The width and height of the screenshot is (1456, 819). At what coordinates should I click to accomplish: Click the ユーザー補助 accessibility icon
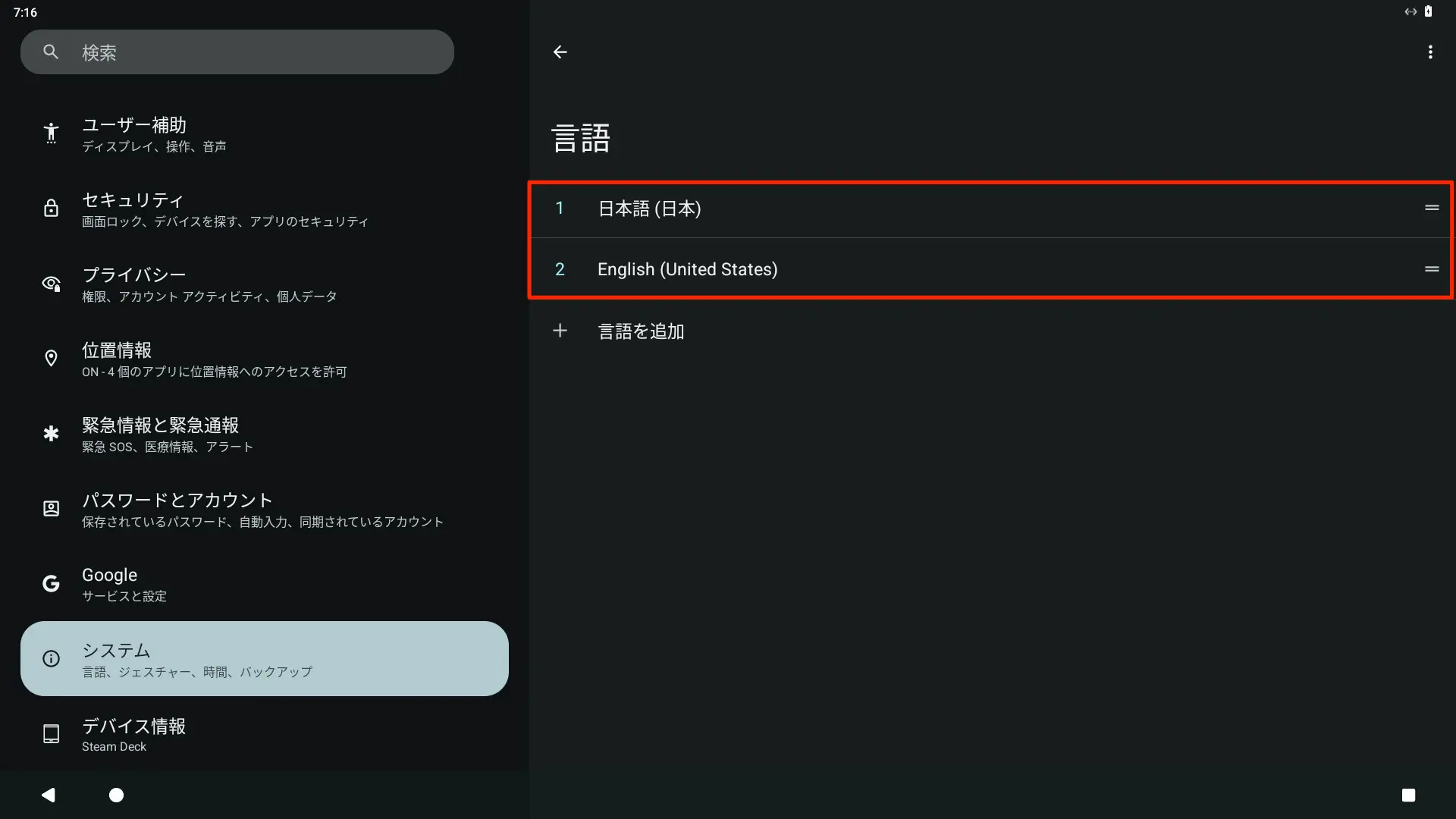coord(51,133)
